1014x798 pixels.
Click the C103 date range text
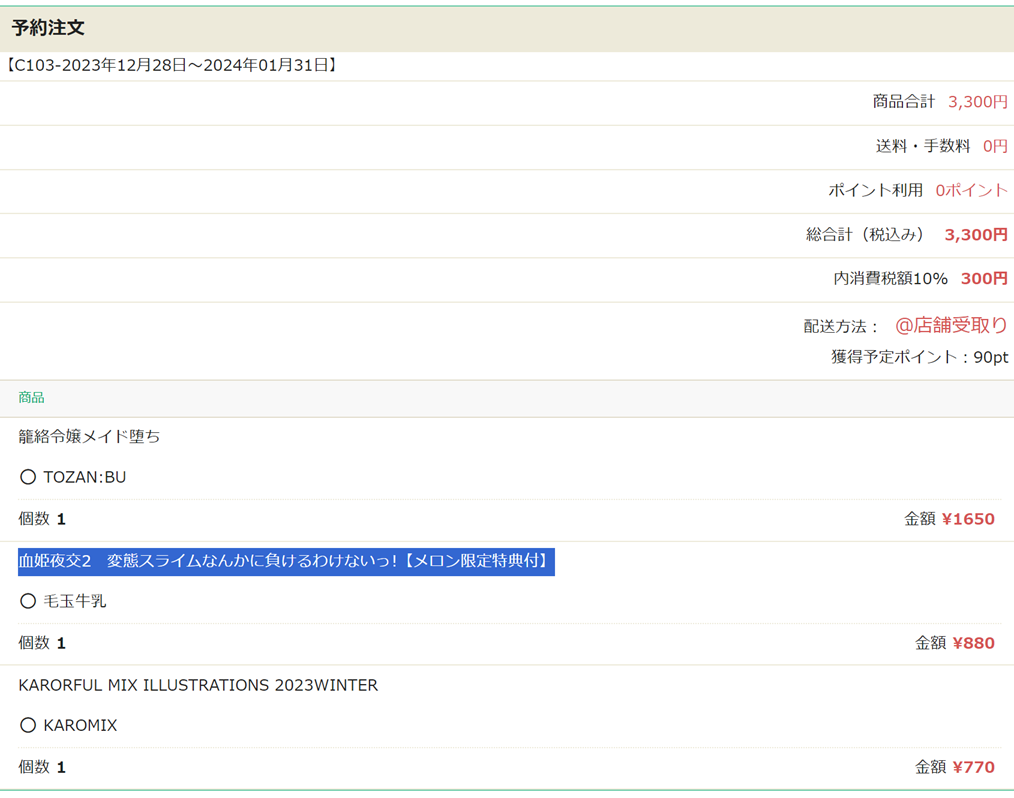(171, 66)
